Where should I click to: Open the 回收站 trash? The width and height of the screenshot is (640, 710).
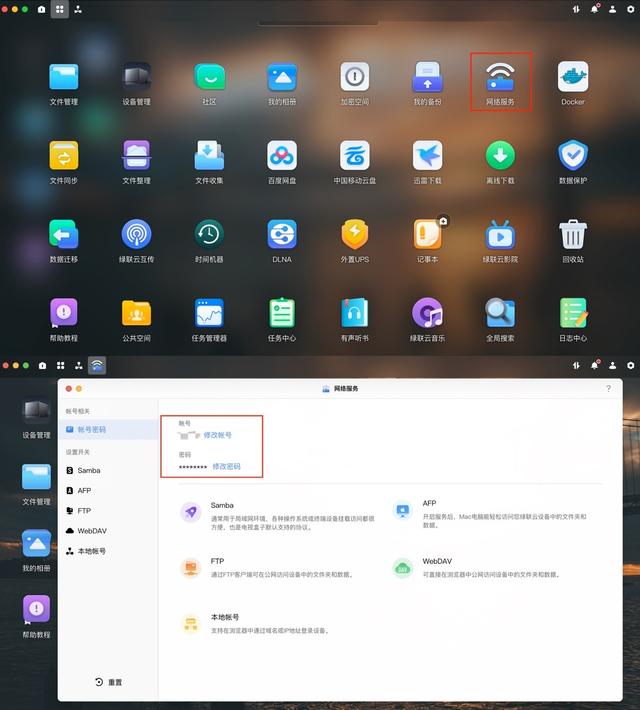pyautogui.click(x=573, y=240)
